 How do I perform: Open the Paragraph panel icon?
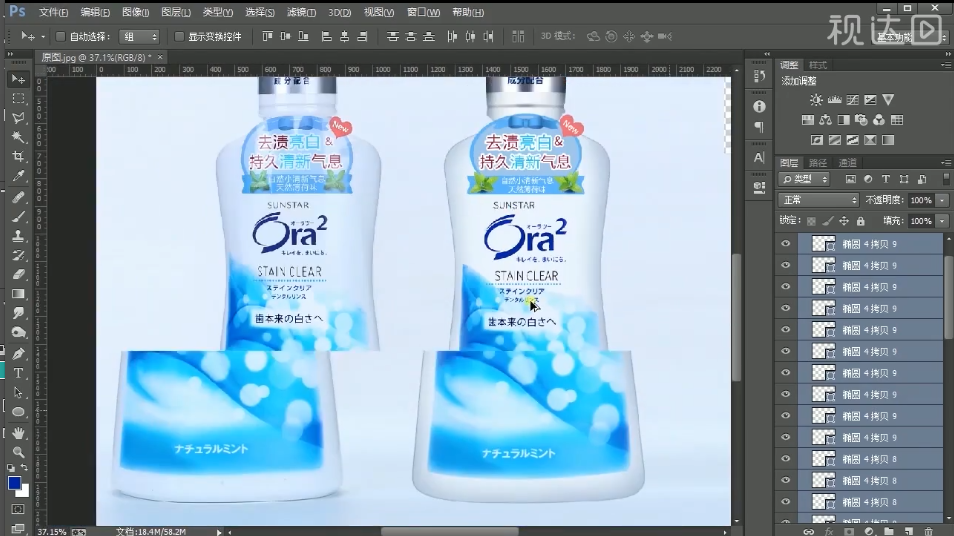point(759,127)
